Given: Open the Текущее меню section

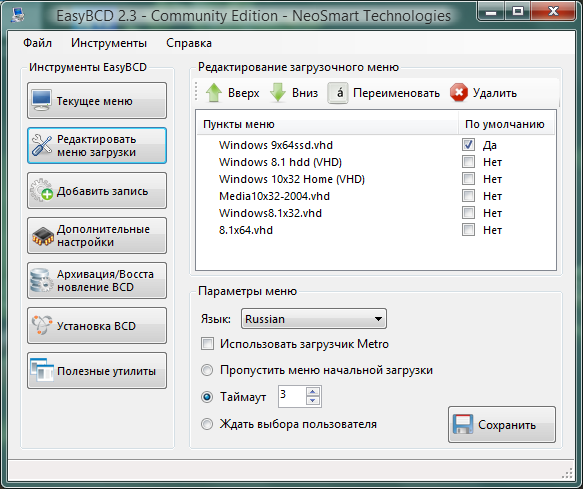Looking at the screenshot, I should click(x=97, y=100).
